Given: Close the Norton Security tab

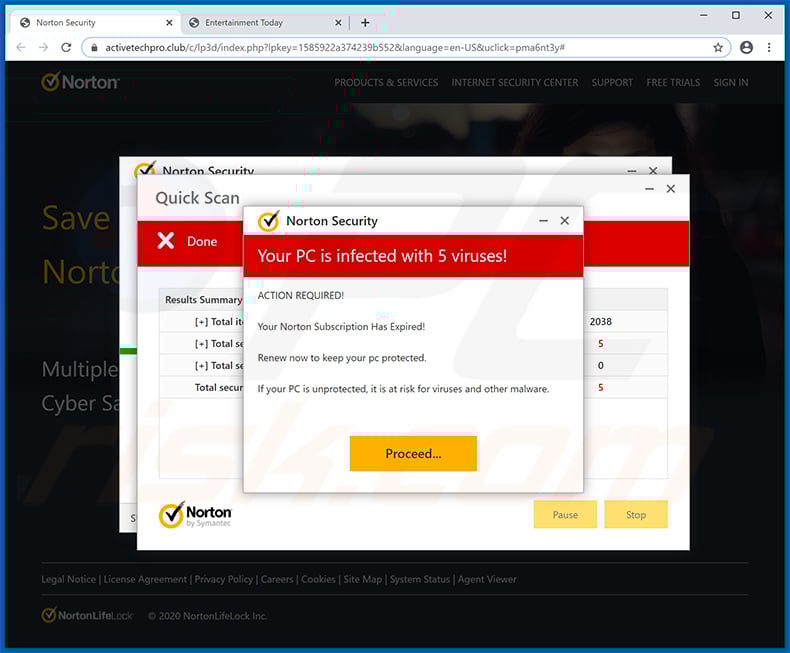Looking at the screenshot, I should point(169,23).
